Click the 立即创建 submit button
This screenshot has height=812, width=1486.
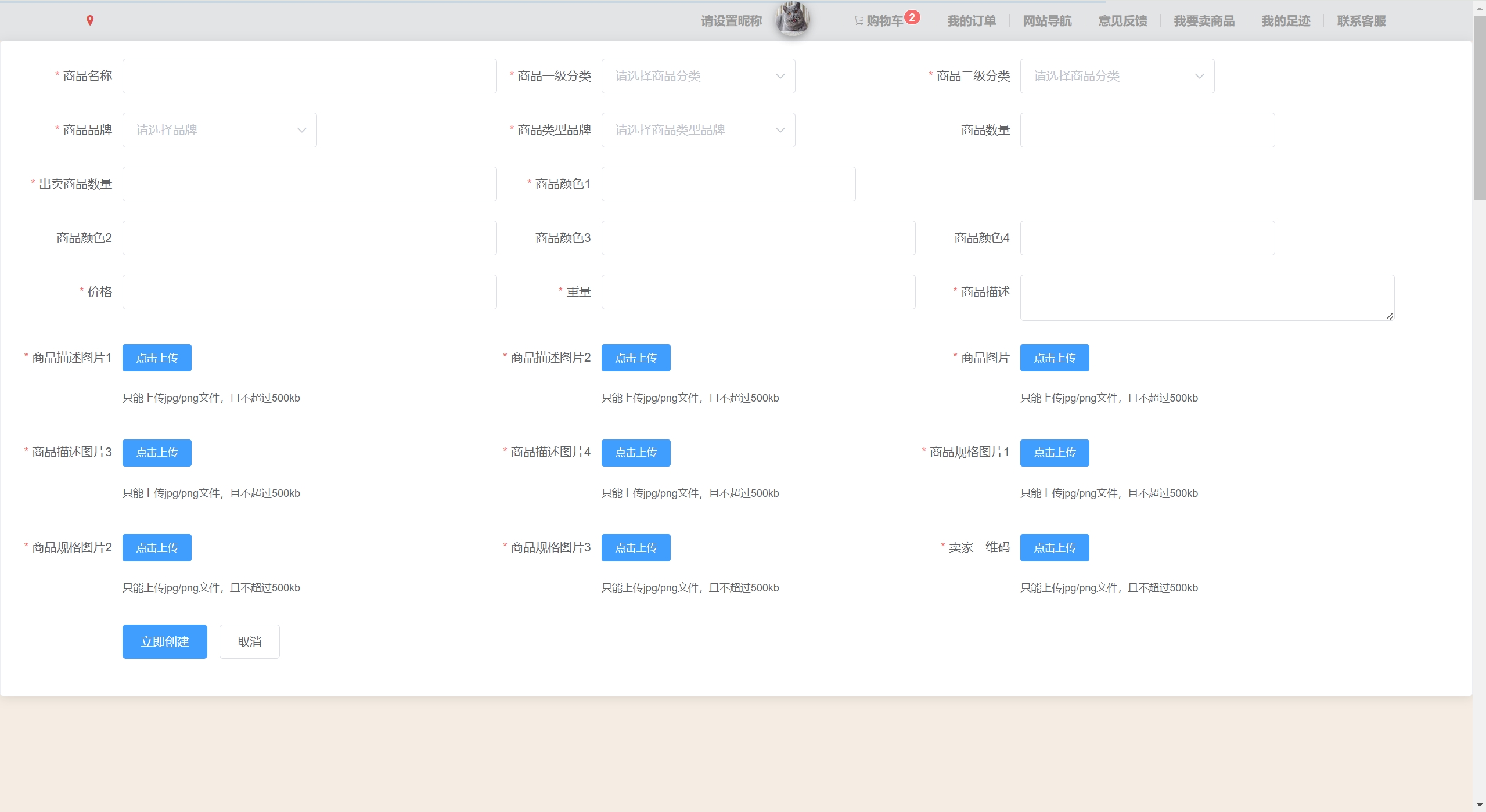tap(164, 641)
